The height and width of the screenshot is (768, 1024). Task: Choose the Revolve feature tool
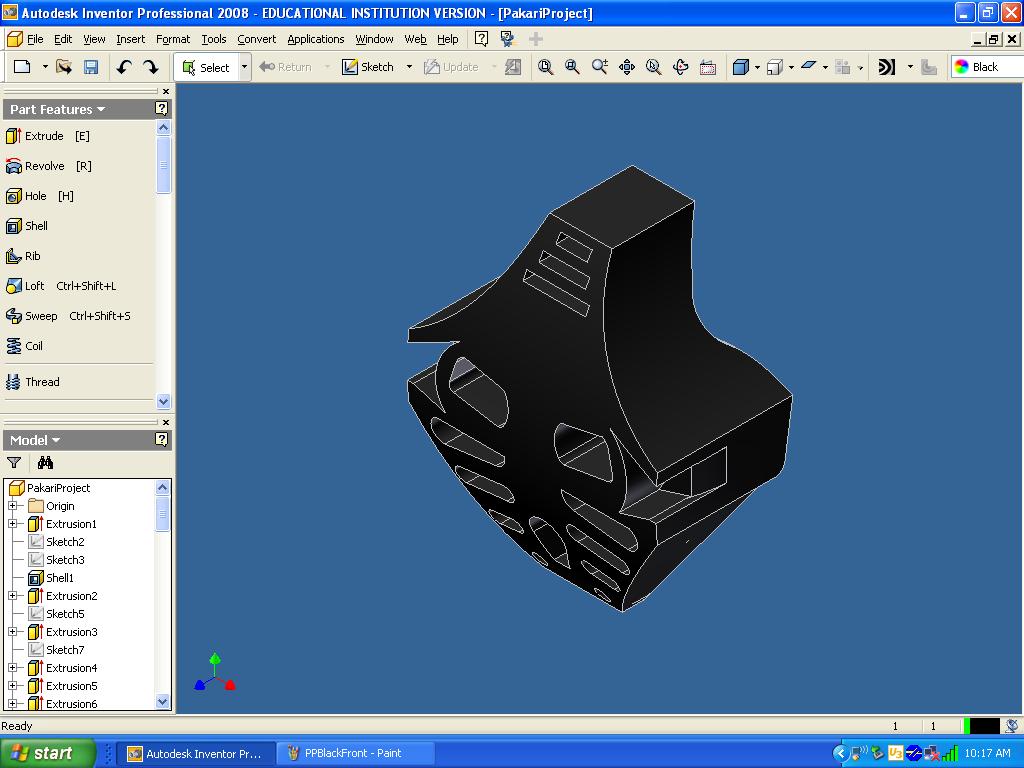tap(44, 166)
